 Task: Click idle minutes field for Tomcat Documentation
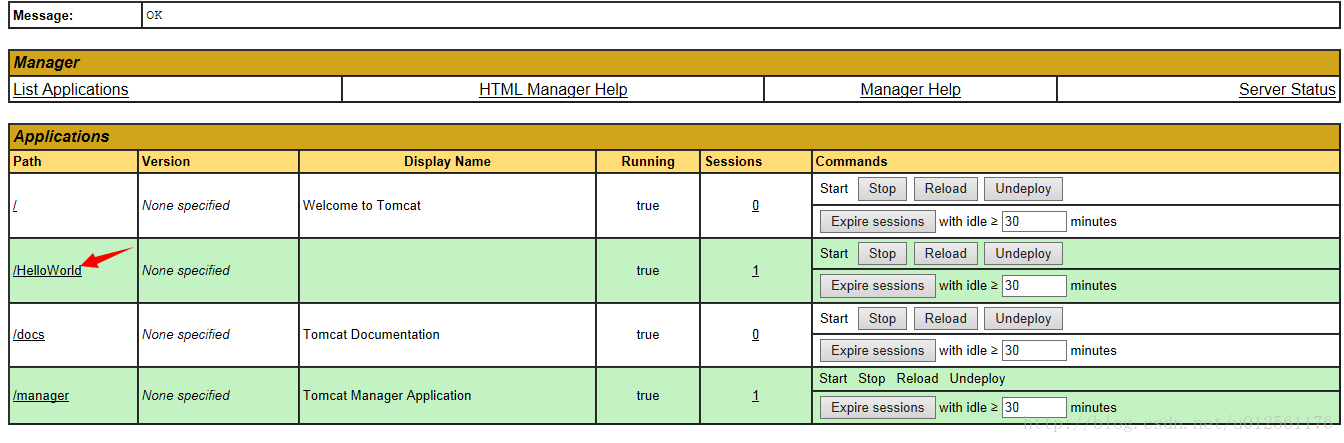[x=1034, y=351]
